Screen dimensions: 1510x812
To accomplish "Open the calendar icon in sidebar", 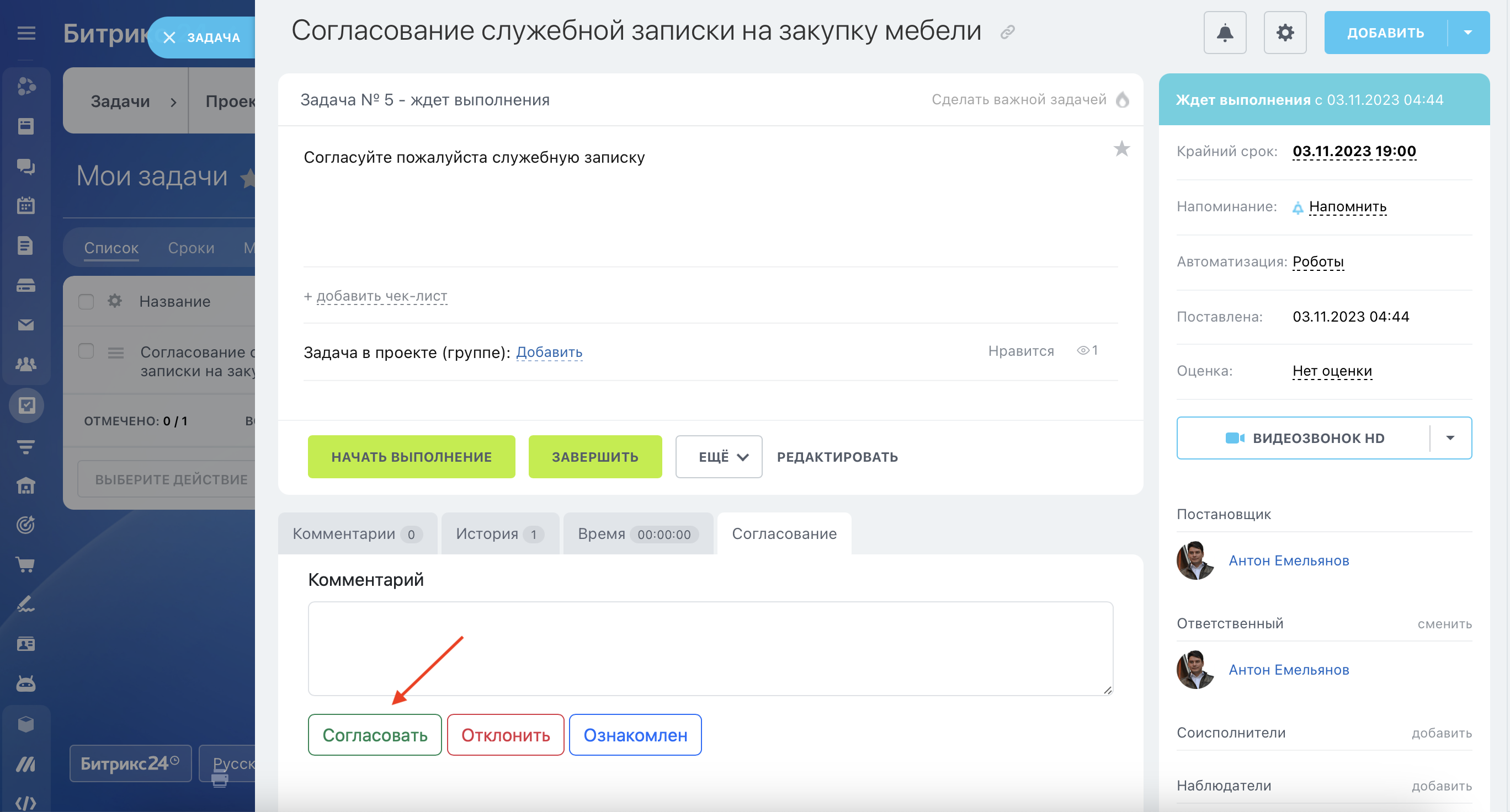I will (26, 206).
